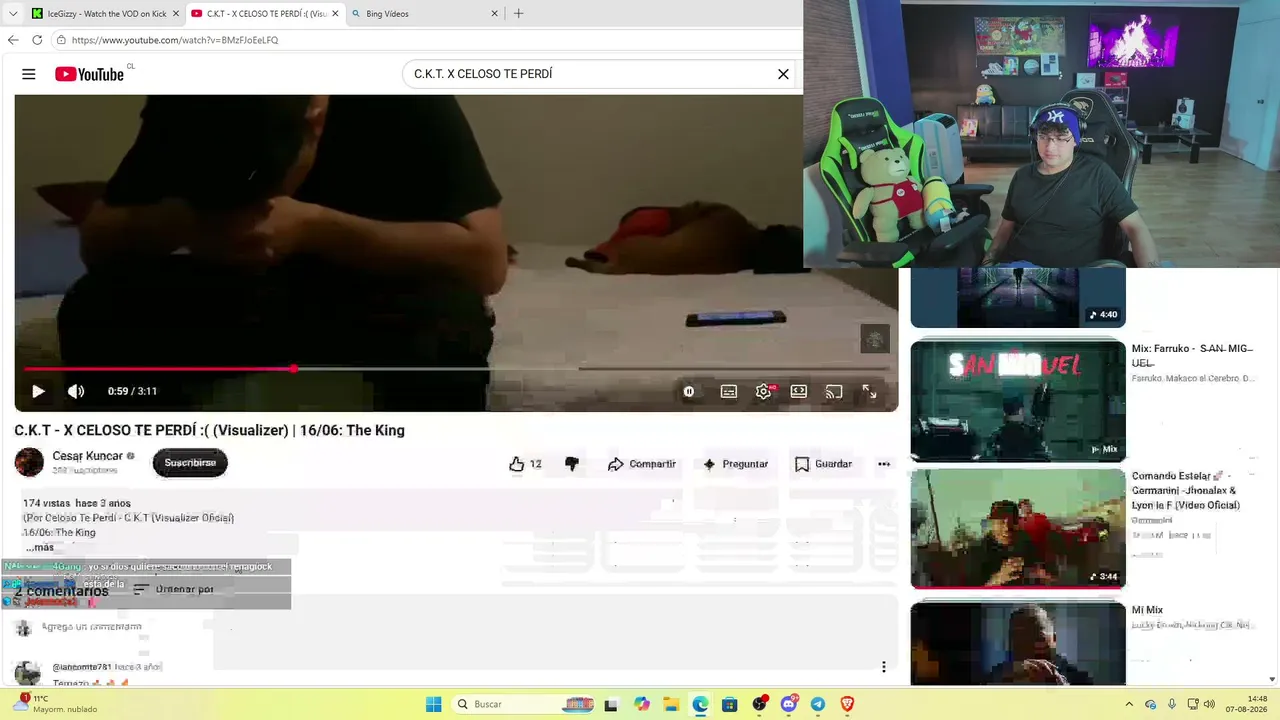This screenshot has width=1280, height=720.
Task: Open the Ordenar por sort menu
Action: [174, 590]
